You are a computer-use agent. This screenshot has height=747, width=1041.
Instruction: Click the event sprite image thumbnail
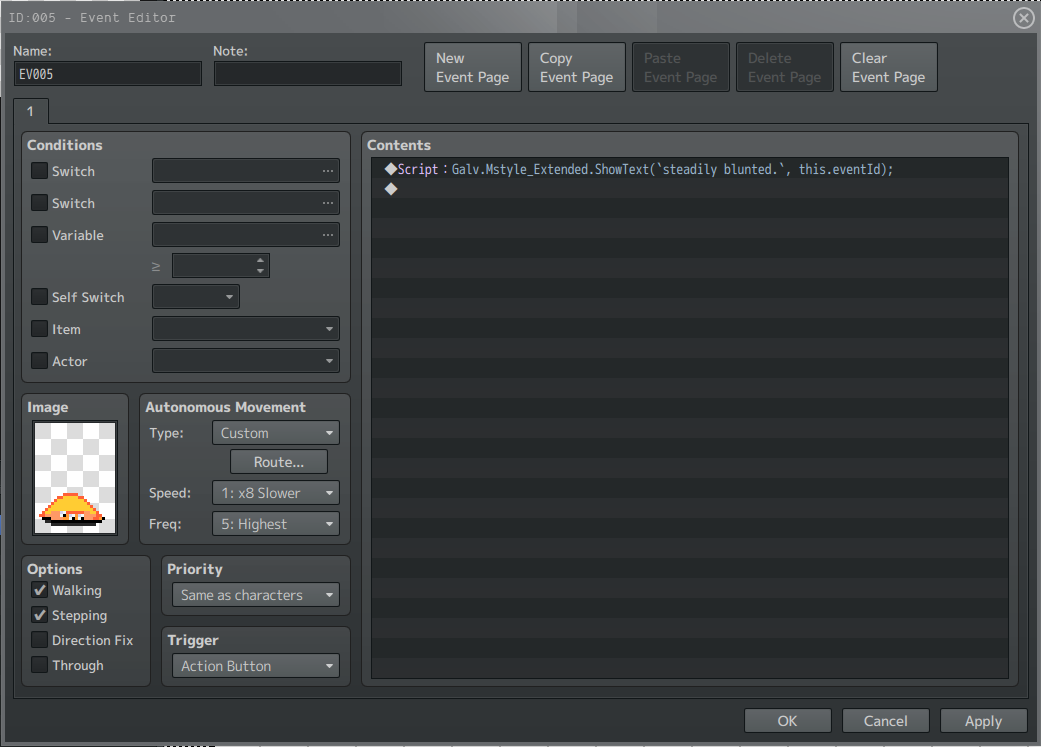(x=75, y=477)
